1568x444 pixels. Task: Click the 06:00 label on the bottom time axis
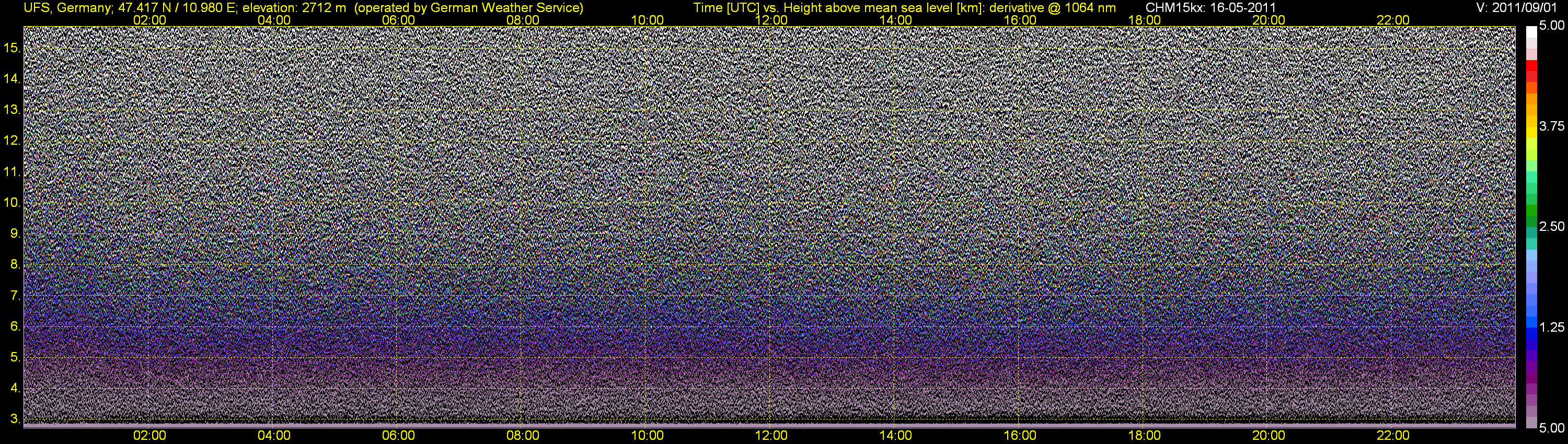click(398, 436)
